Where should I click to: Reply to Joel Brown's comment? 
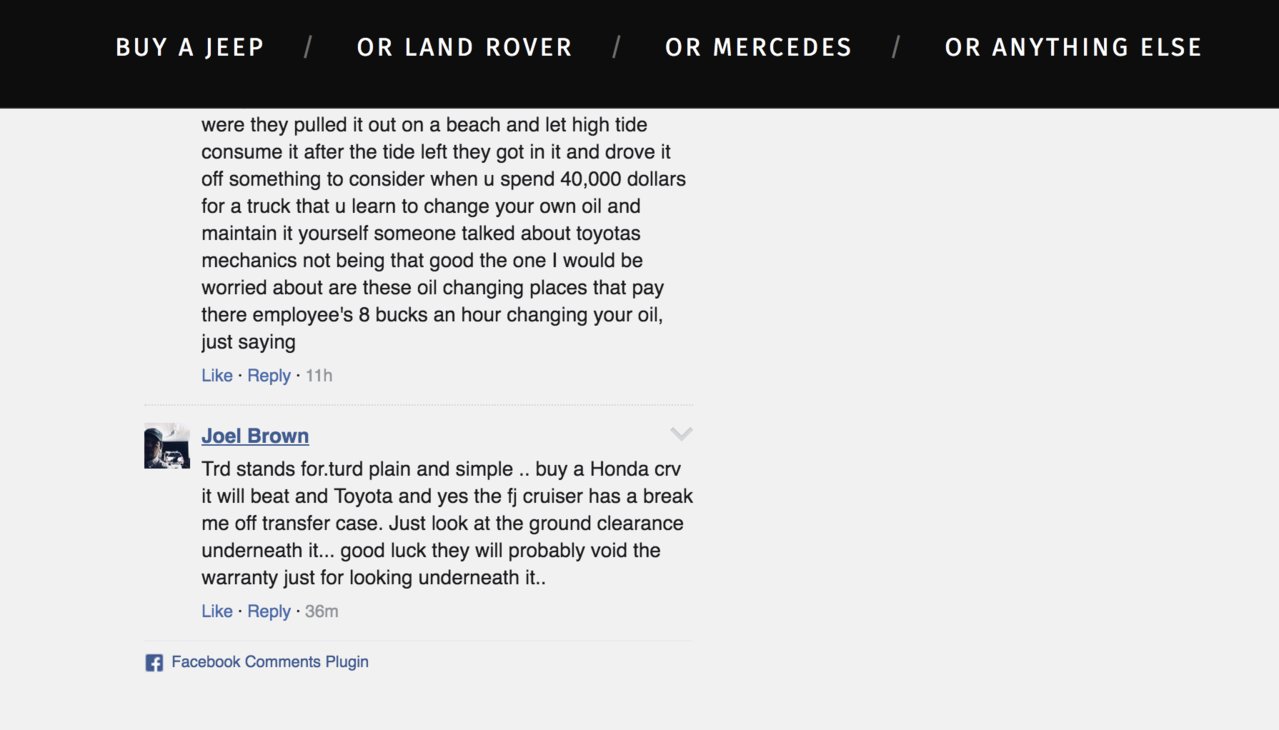pos(269,611)
